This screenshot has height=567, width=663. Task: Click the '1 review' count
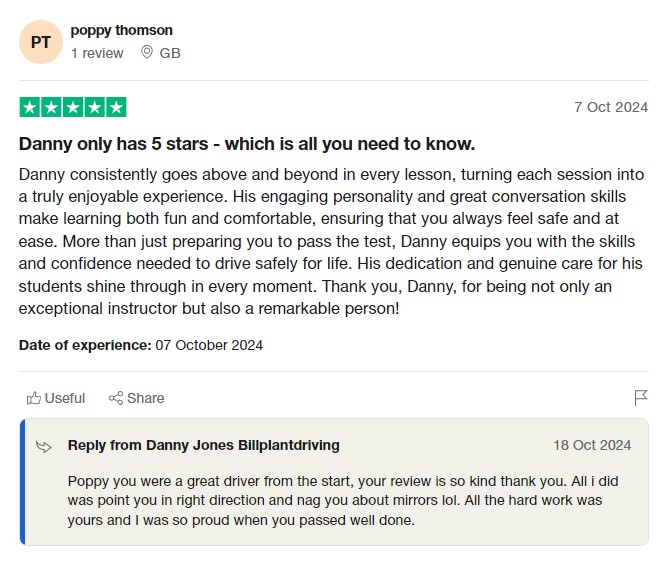click(x=97, y=53)
